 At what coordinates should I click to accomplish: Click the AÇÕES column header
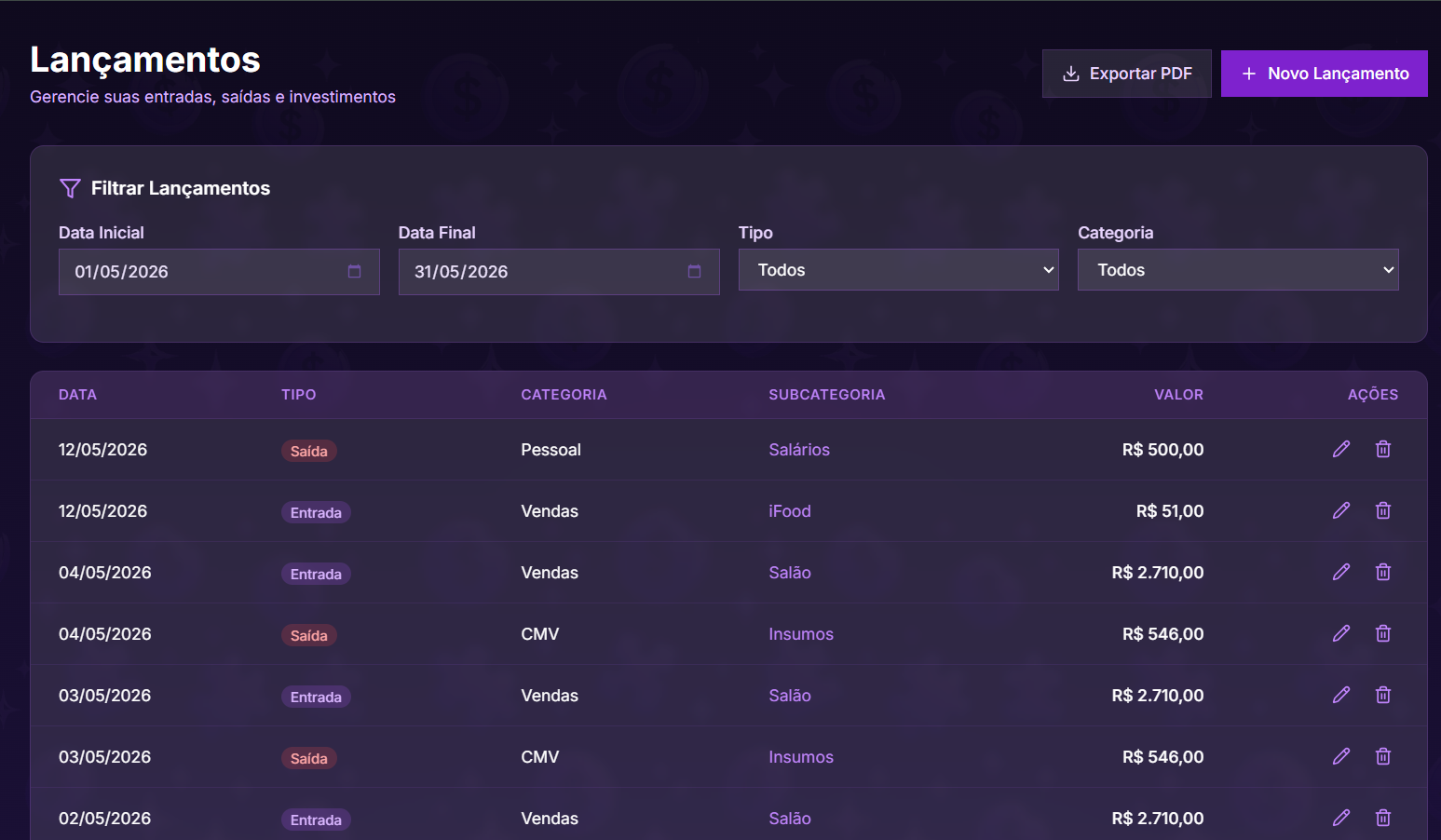click(x=1373, y=395)
